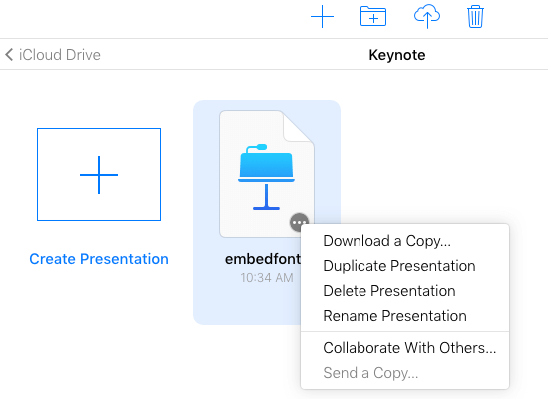Choose Rename Presentation option
This screenshot has width=548, height=399.
click(395, 316)
